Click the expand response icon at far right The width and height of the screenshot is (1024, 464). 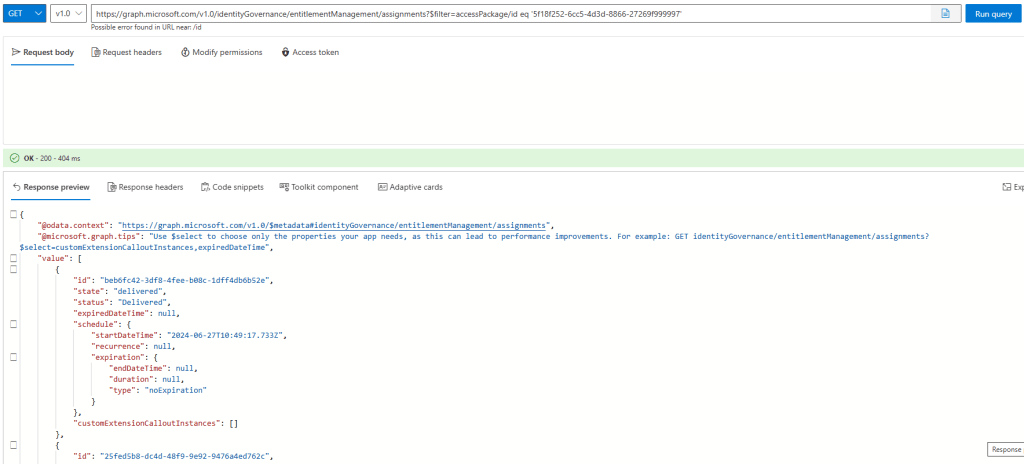tap(1008, 187)
